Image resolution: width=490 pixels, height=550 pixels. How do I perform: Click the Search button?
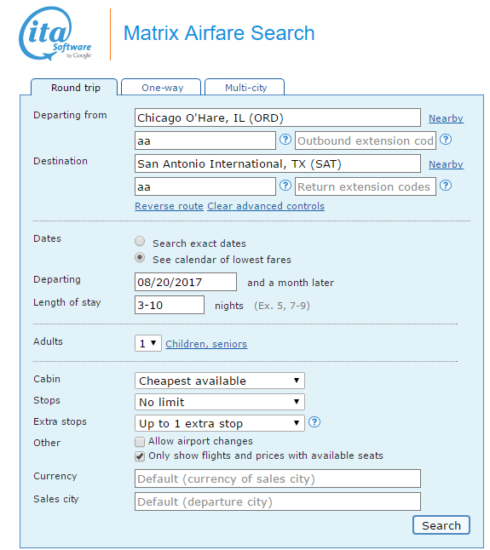click(x=441, y=525)
